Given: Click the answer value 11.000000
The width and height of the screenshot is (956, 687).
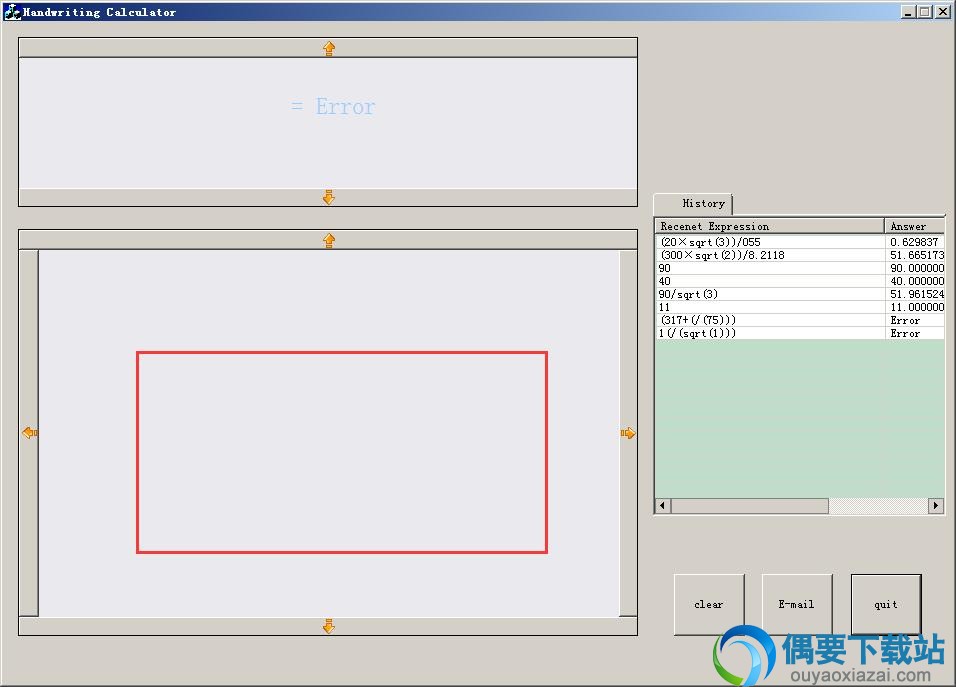Looking at the screenshot, I should click(917, 307).
